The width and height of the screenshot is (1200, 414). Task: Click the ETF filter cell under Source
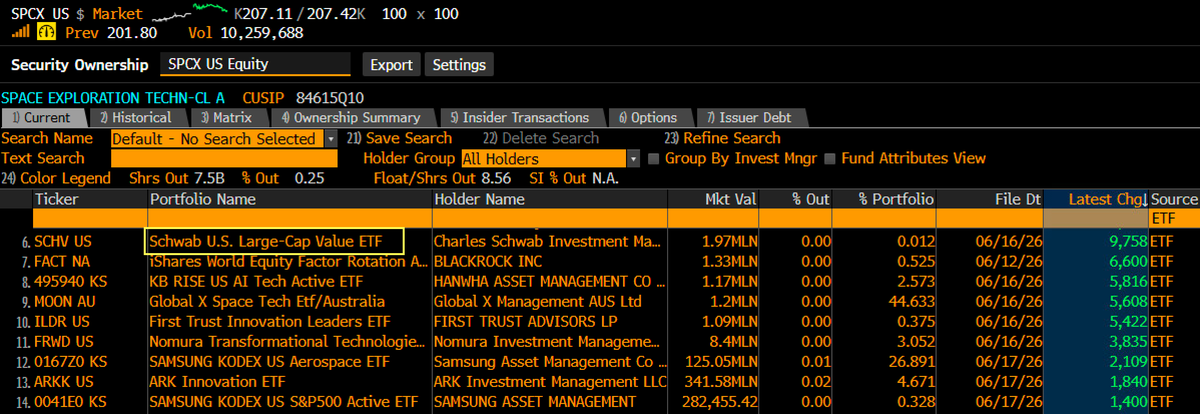[1174, 217]
